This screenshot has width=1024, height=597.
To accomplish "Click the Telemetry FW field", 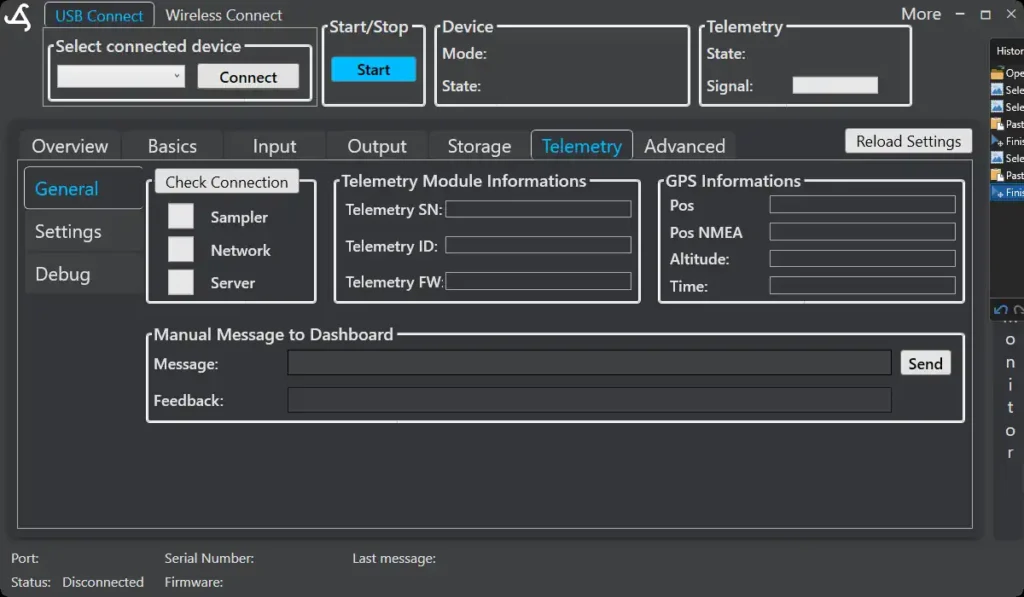I will [538, 281].
